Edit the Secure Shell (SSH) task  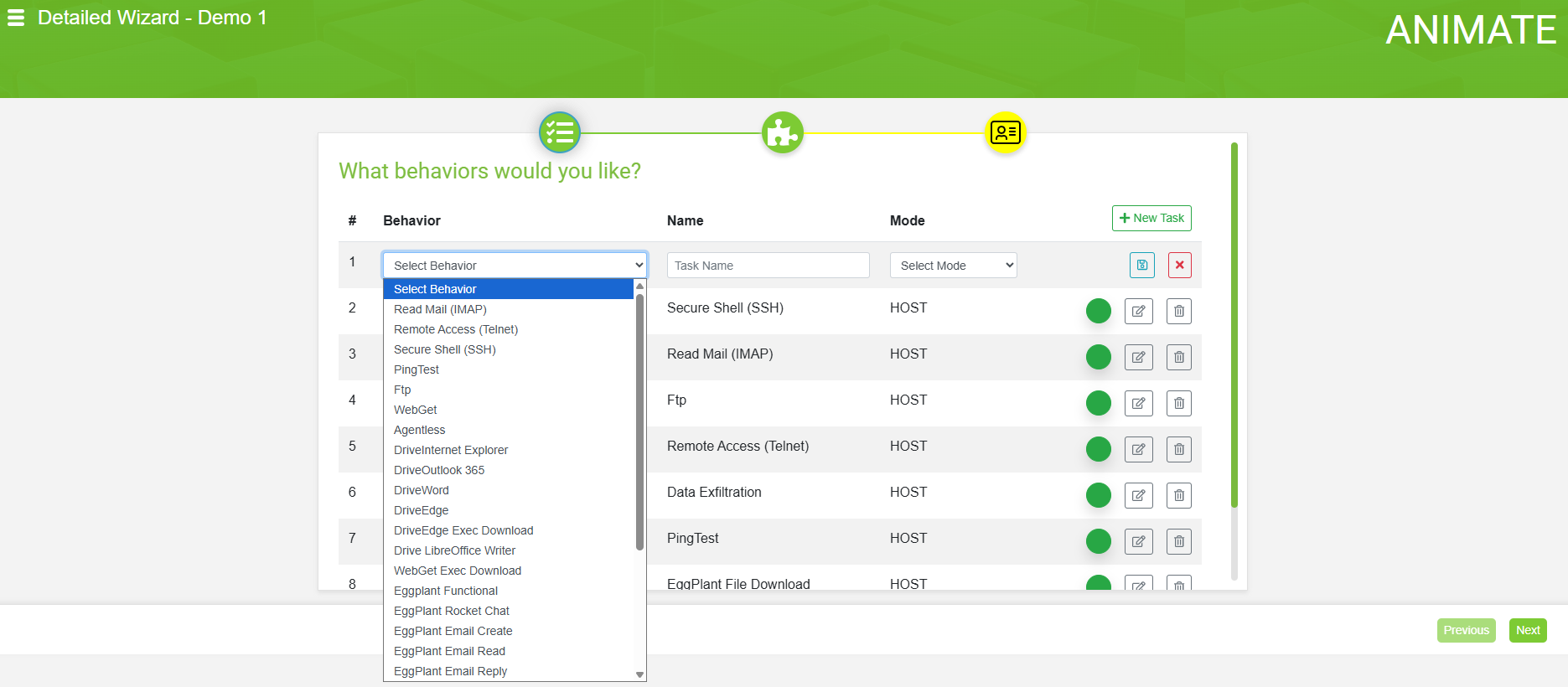pyautogui.click(x=1138, y=311)
